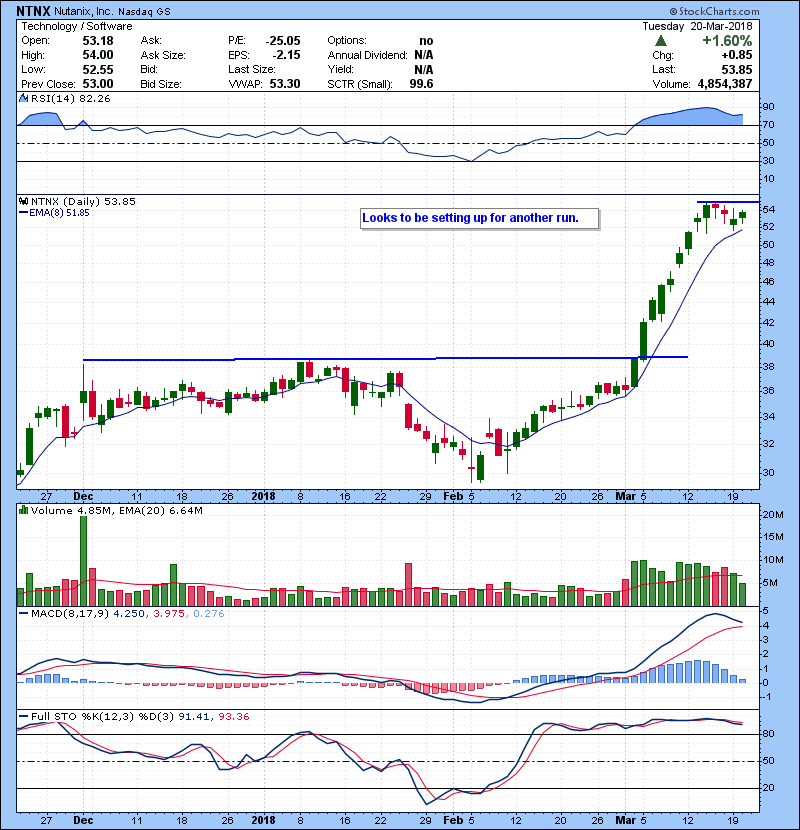The image size is (800, 830).
Task: Click the 54 price axis label
Action: 768,210
